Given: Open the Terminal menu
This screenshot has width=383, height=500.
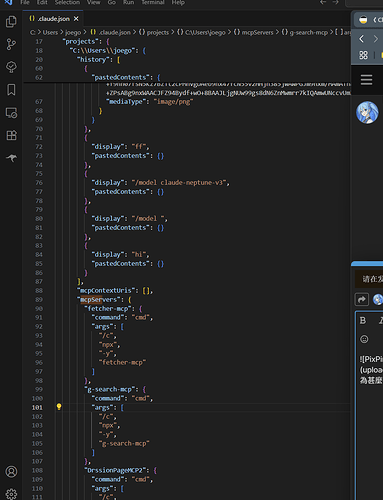Looking at the screenshot, I should click(x=153, y=2).
